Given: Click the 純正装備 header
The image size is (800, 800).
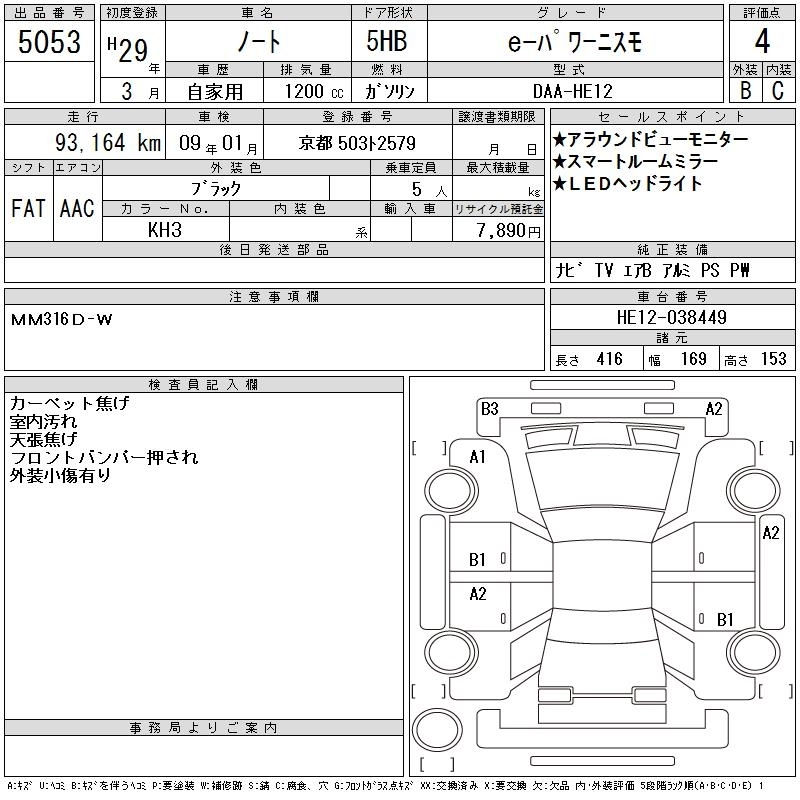Looking at the screenshot, I should pyautogui.click(x=672, y=249).
